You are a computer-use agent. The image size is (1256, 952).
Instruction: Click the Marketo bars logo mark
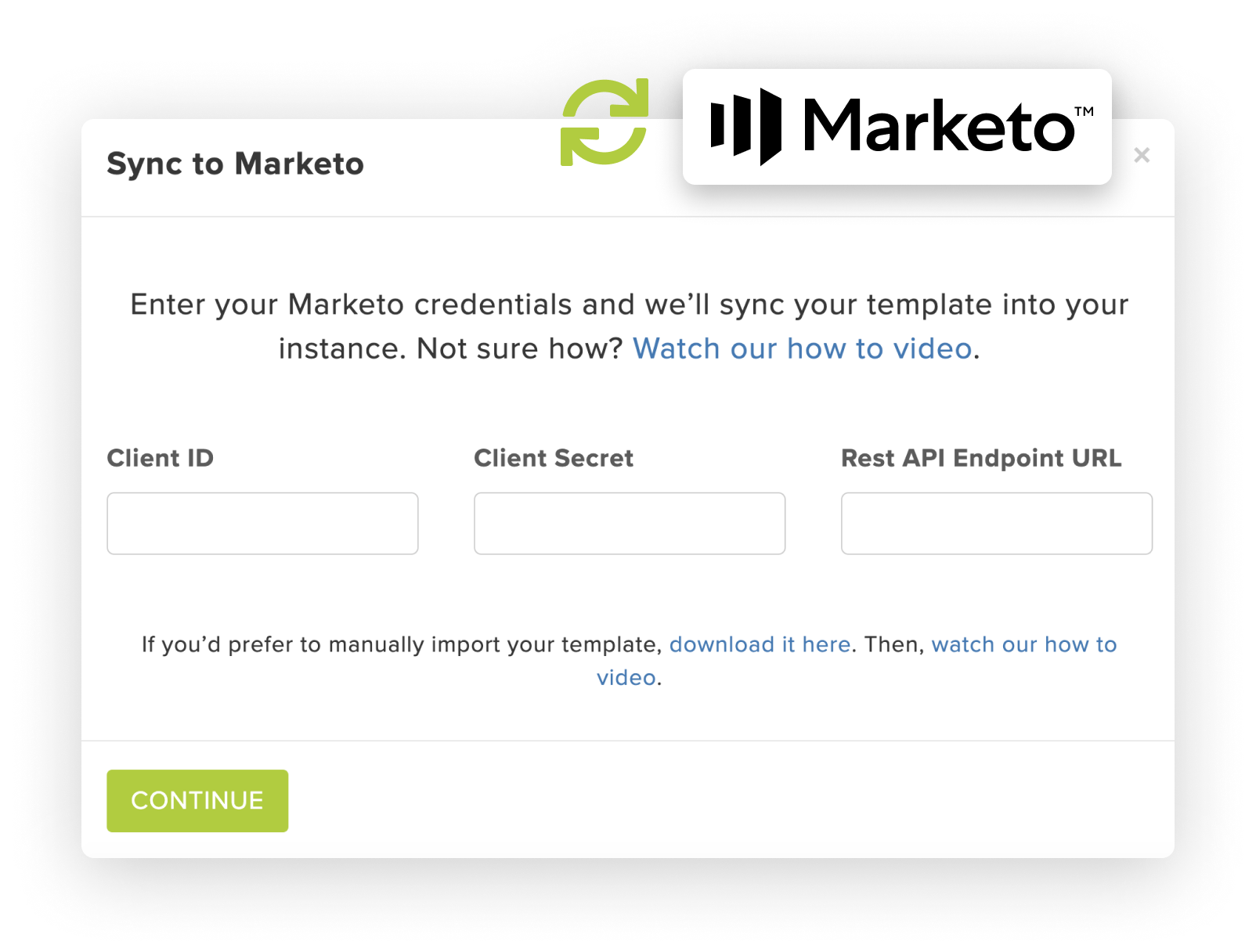pyautogui.click(x=745, y=127)
